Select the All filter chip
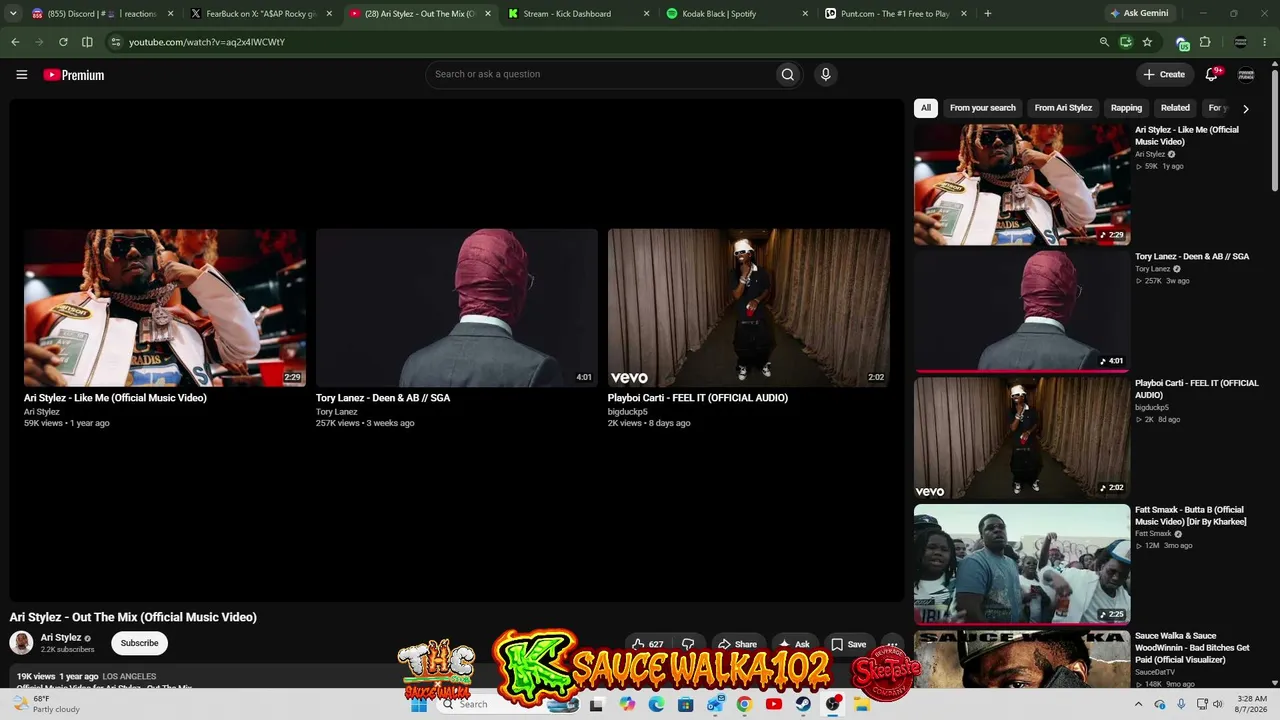This screenshot has width=1280, height=720. point(926,108)
